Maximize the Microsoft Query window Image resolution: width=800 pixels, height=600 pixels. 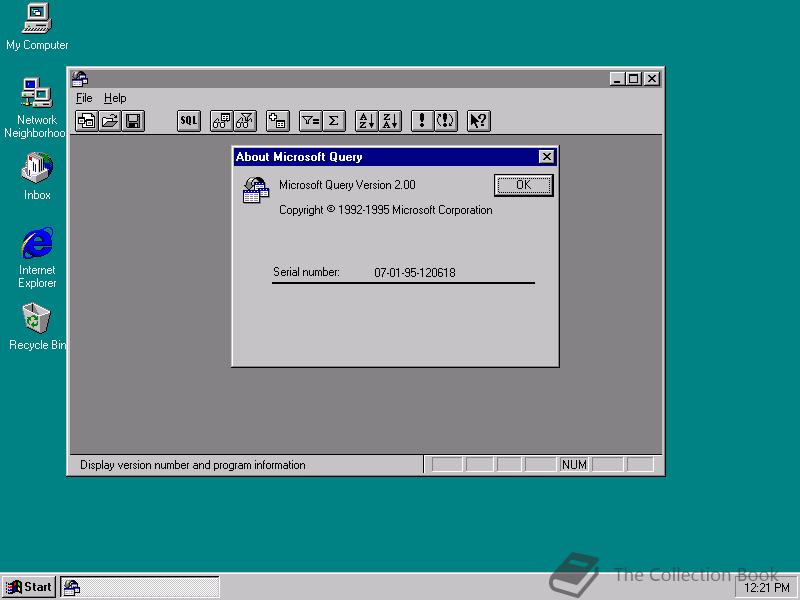pyautogui.click(x=634, y=79)
